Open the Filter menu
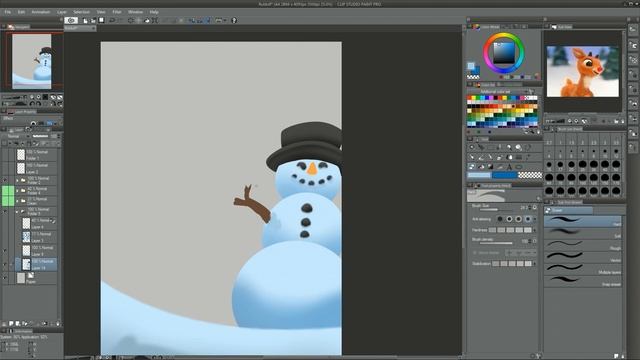This screenshot has height=360, width=640. click(x=117, y=12)
